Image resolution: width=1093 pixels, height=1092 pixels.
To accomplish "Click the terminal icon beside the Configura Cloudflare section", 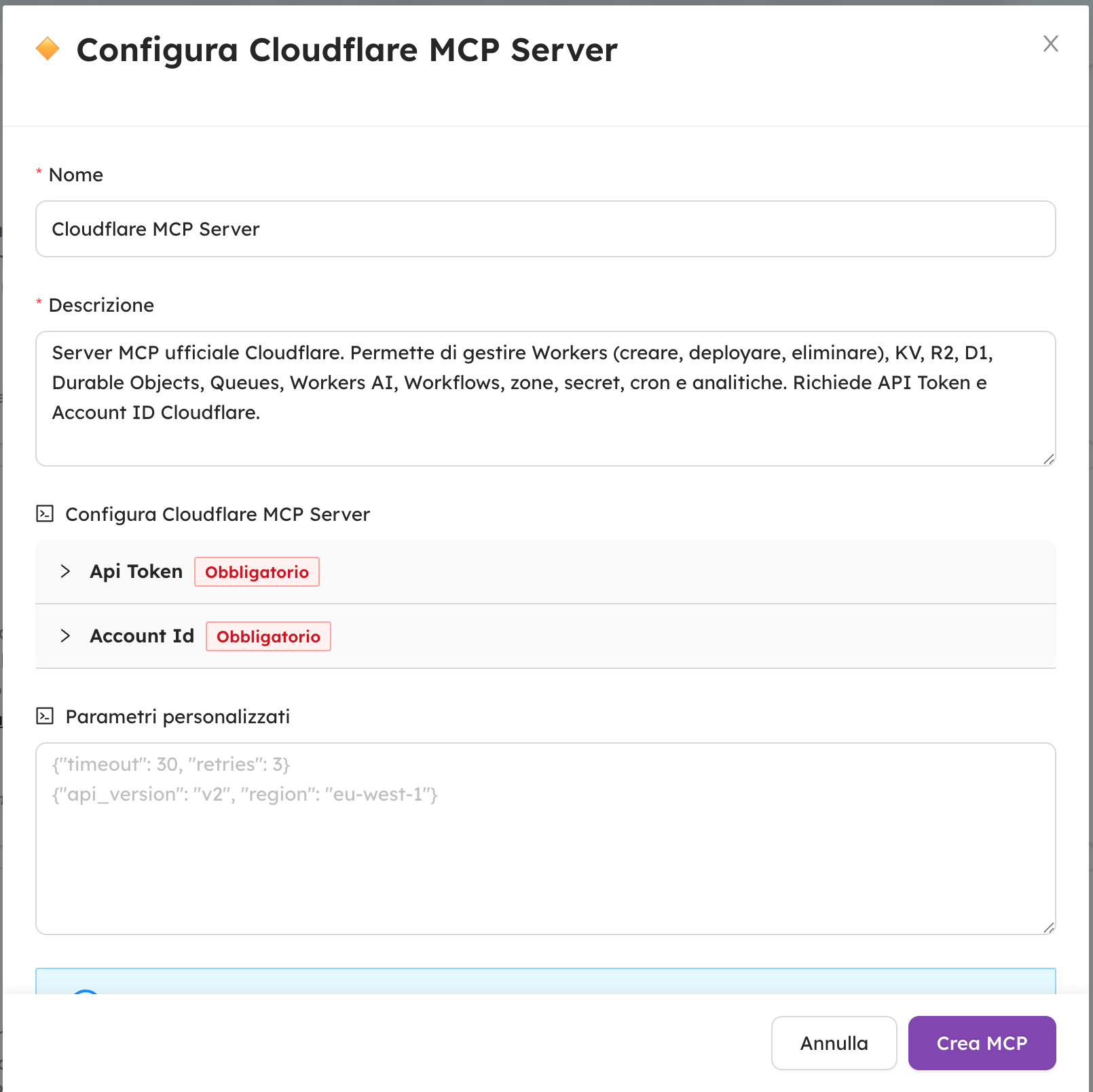I will (x=45, y=514).
